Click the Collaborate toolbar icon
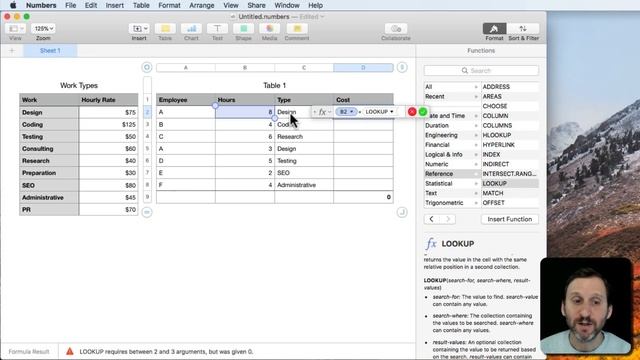 (x=396, y=29)
